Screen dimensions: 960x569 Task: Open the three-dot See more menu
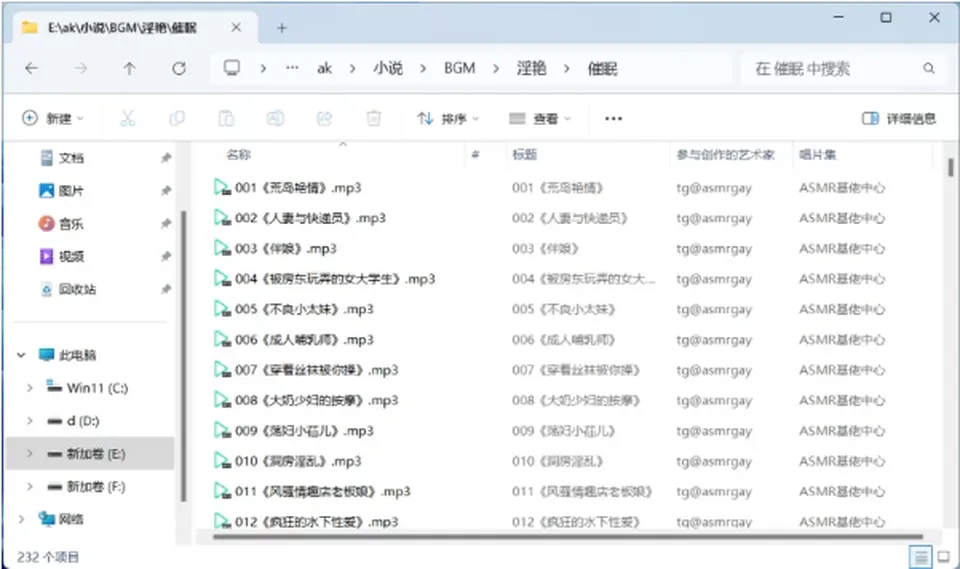[613, 119]
